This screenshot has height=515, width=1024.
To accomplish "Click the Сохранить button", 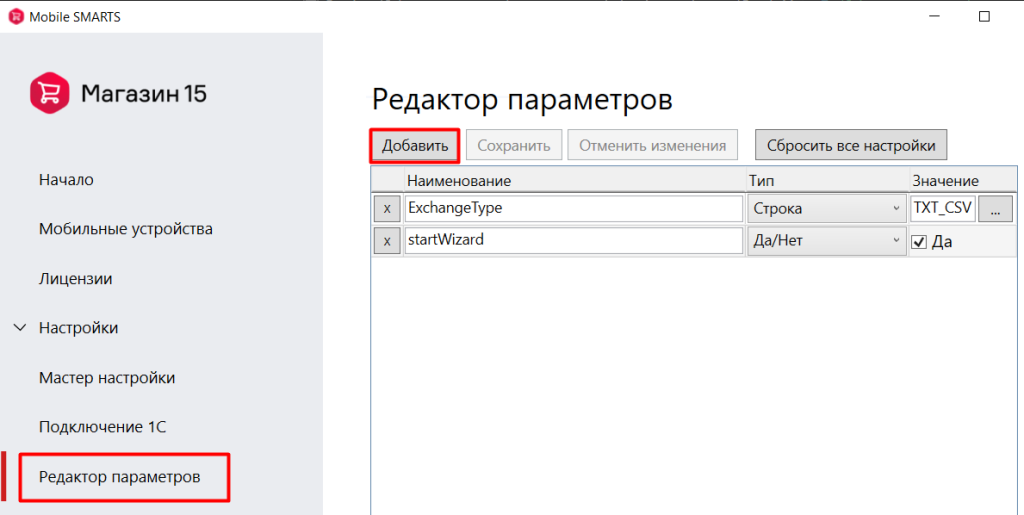I will click(513, 146).
